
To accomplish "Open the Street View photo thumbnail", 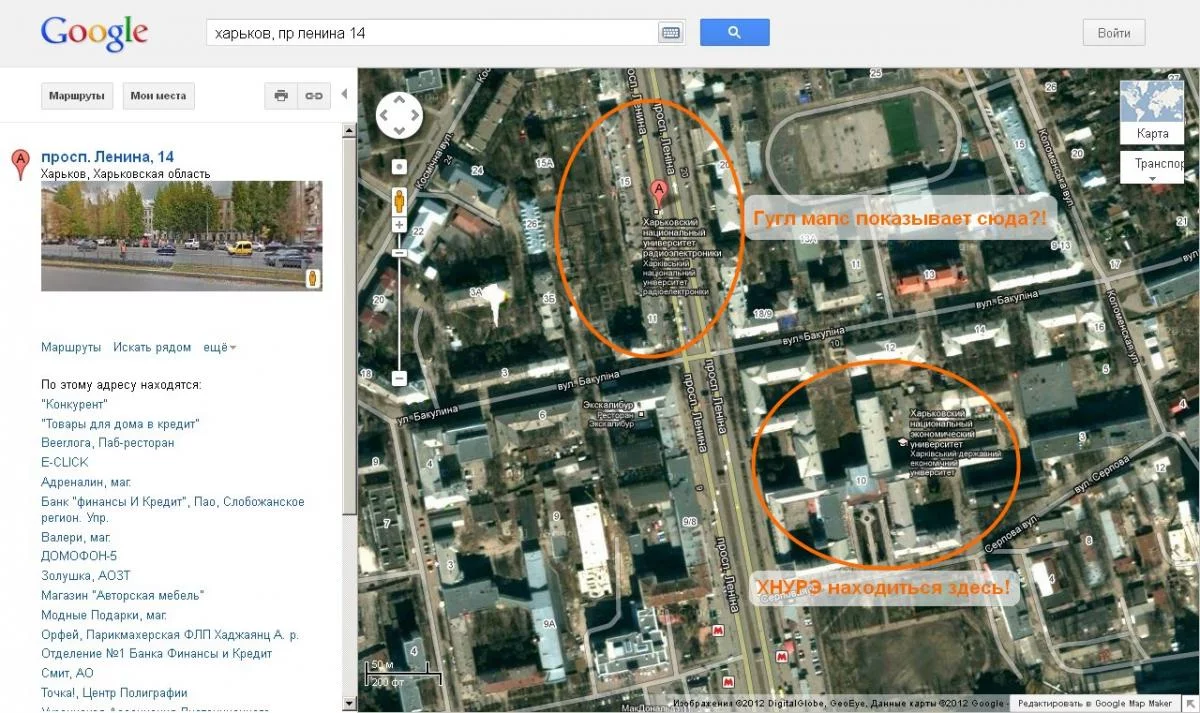I will [x=181, y=235].
